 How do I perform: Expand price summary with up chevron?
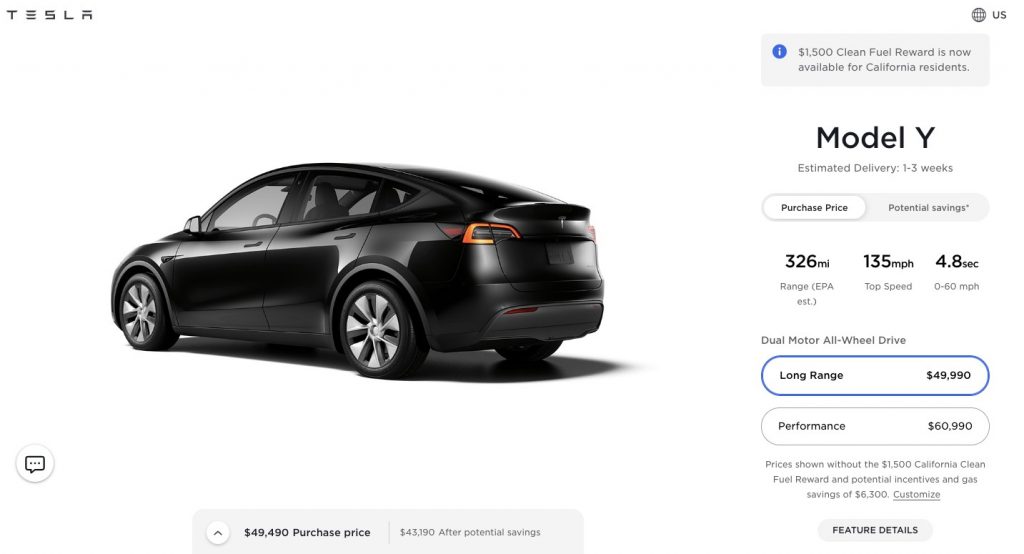tap(218, 532)
